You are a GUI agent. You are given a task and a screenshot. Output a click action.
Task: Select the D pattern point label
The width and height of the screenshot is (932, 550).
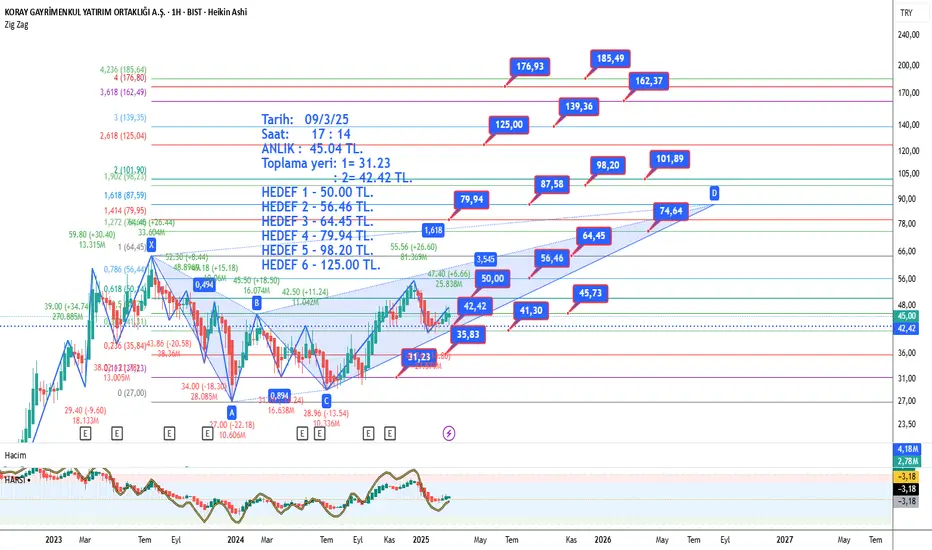click(x=714, y=193)
